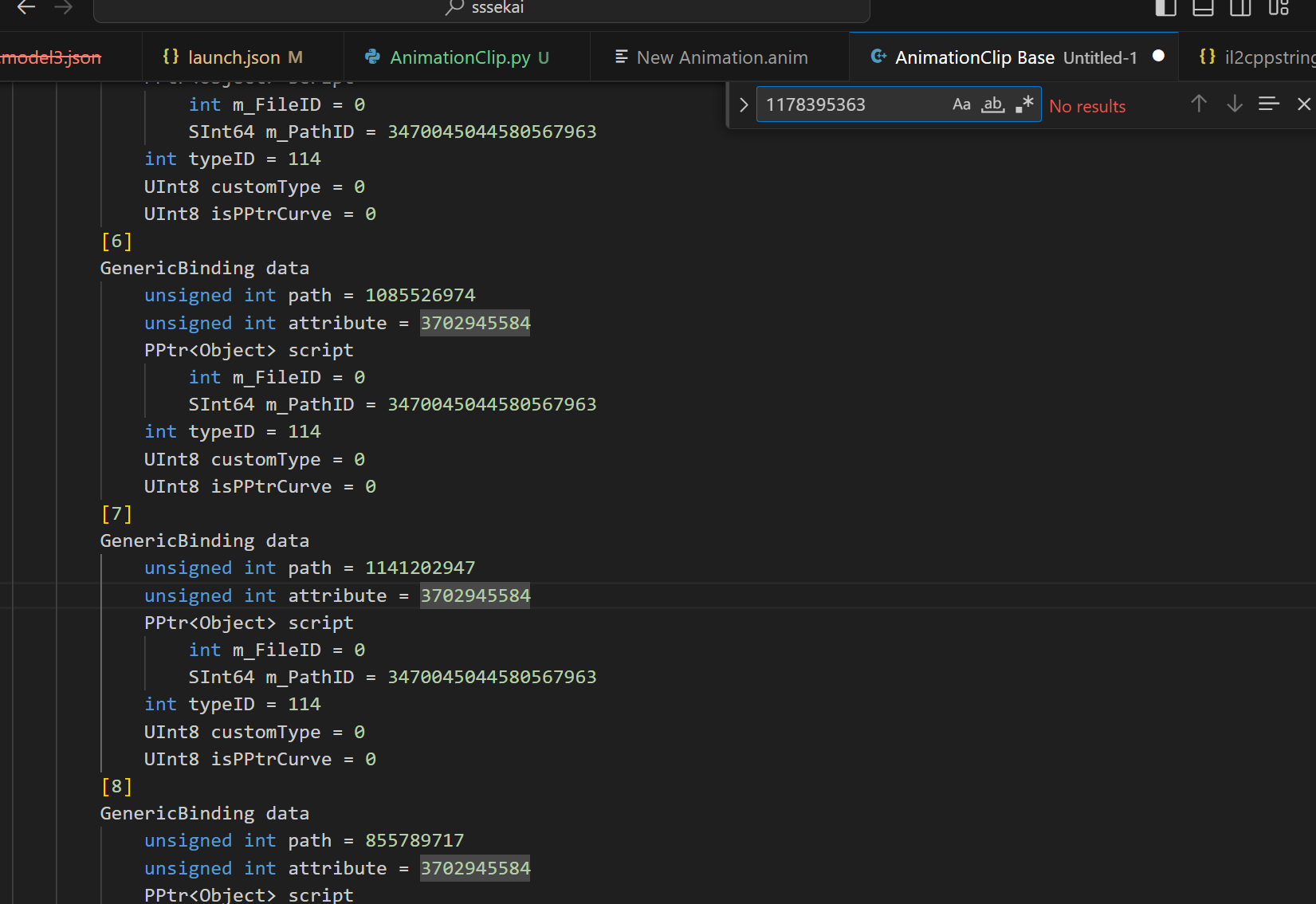Viewport: 1316px width, 904px height.
Task: Click the braces icon on il2cppstring tab
Action: (1208, 57)
